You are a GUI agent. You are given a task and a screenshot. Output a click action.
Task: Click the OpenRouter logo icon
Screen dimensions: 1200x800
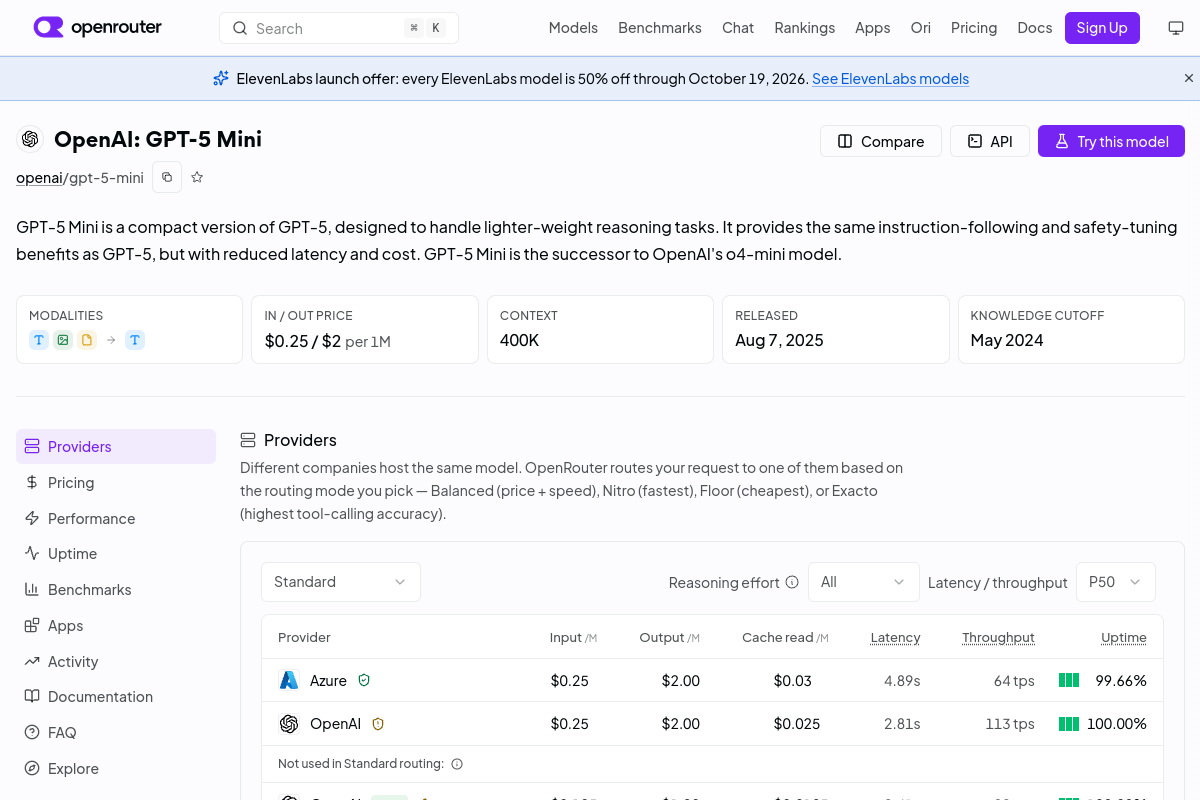click(x=48, y=27)
